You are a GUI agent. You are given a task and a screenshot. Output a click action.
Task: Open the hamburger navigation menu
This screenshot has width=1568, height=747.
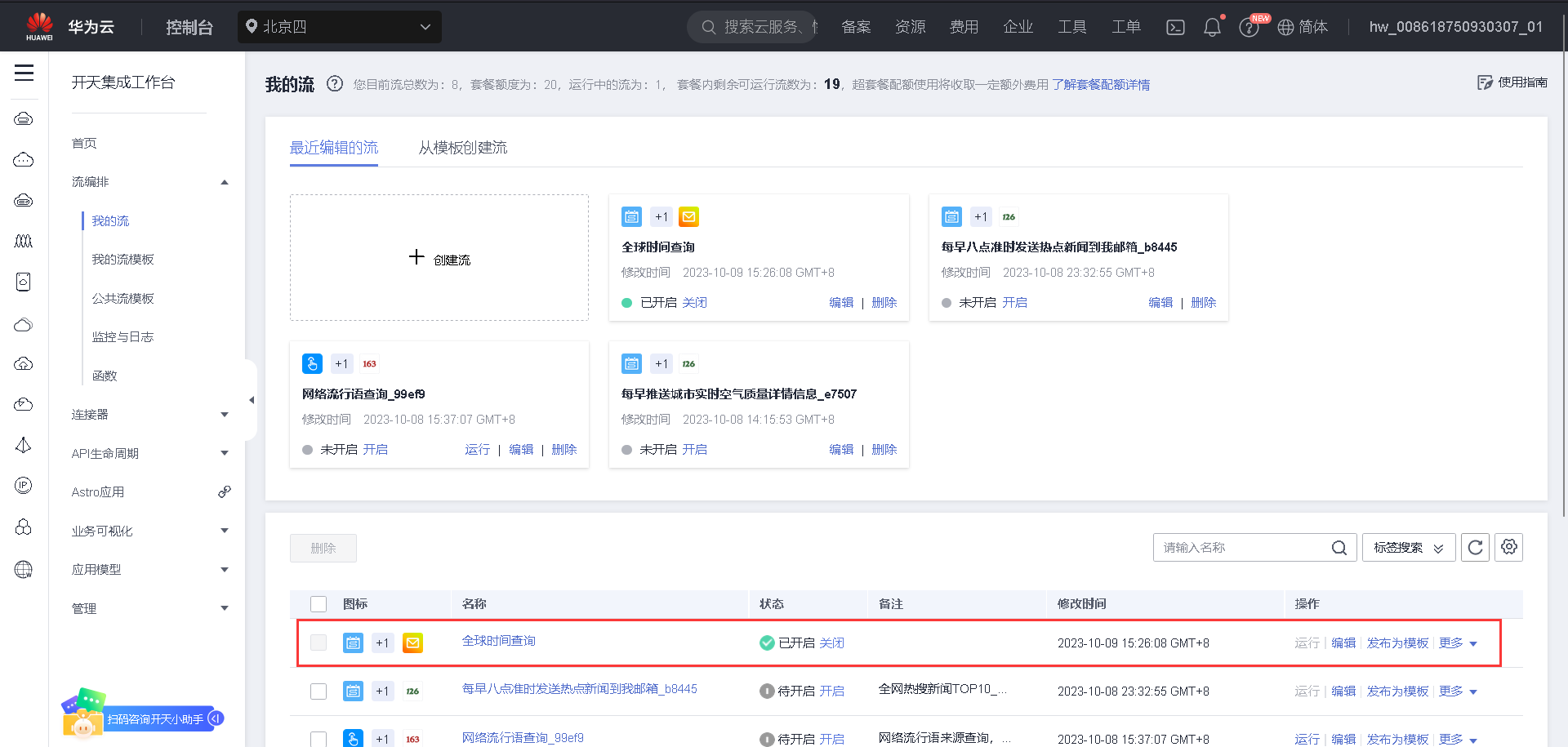pyautogui.click(x=24, y=73)
